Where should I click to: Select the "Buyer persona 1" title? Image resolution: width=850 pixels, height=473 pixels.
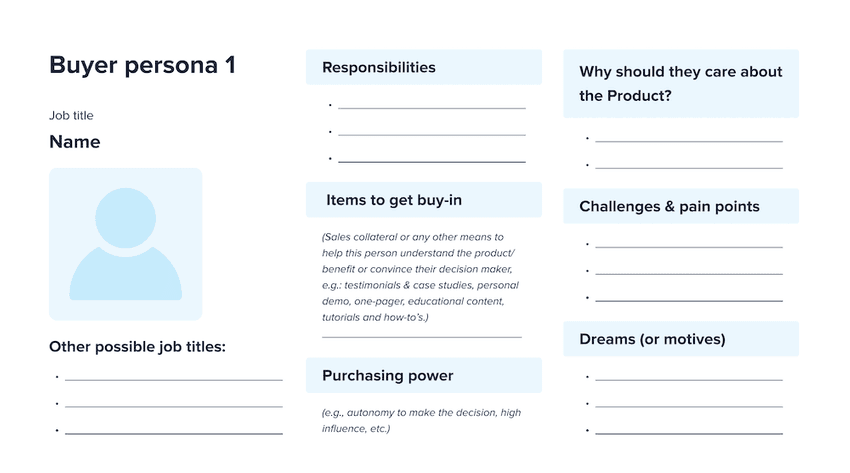pos(142,66)
